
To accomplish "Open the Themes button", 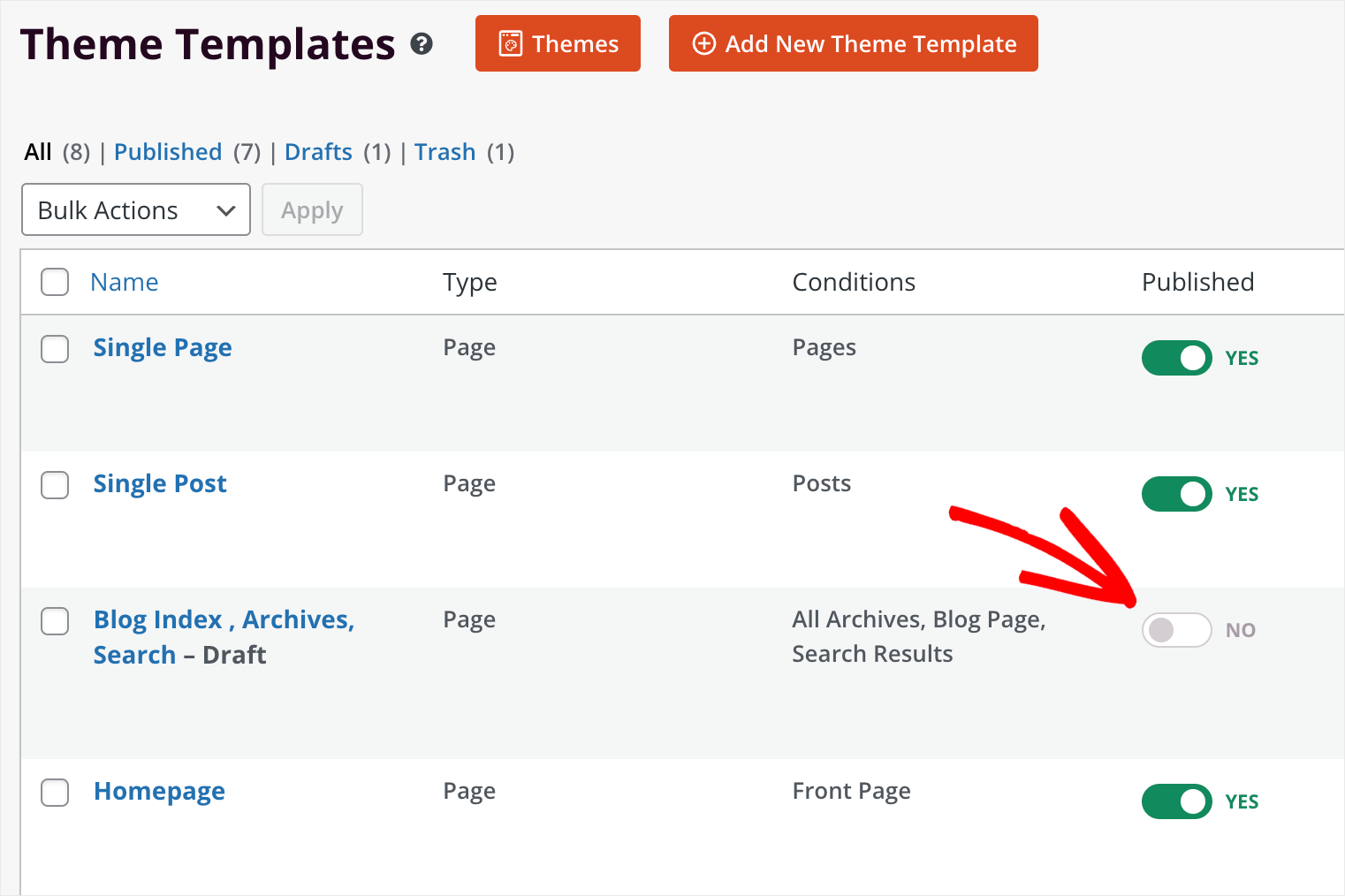I will 558,43.
